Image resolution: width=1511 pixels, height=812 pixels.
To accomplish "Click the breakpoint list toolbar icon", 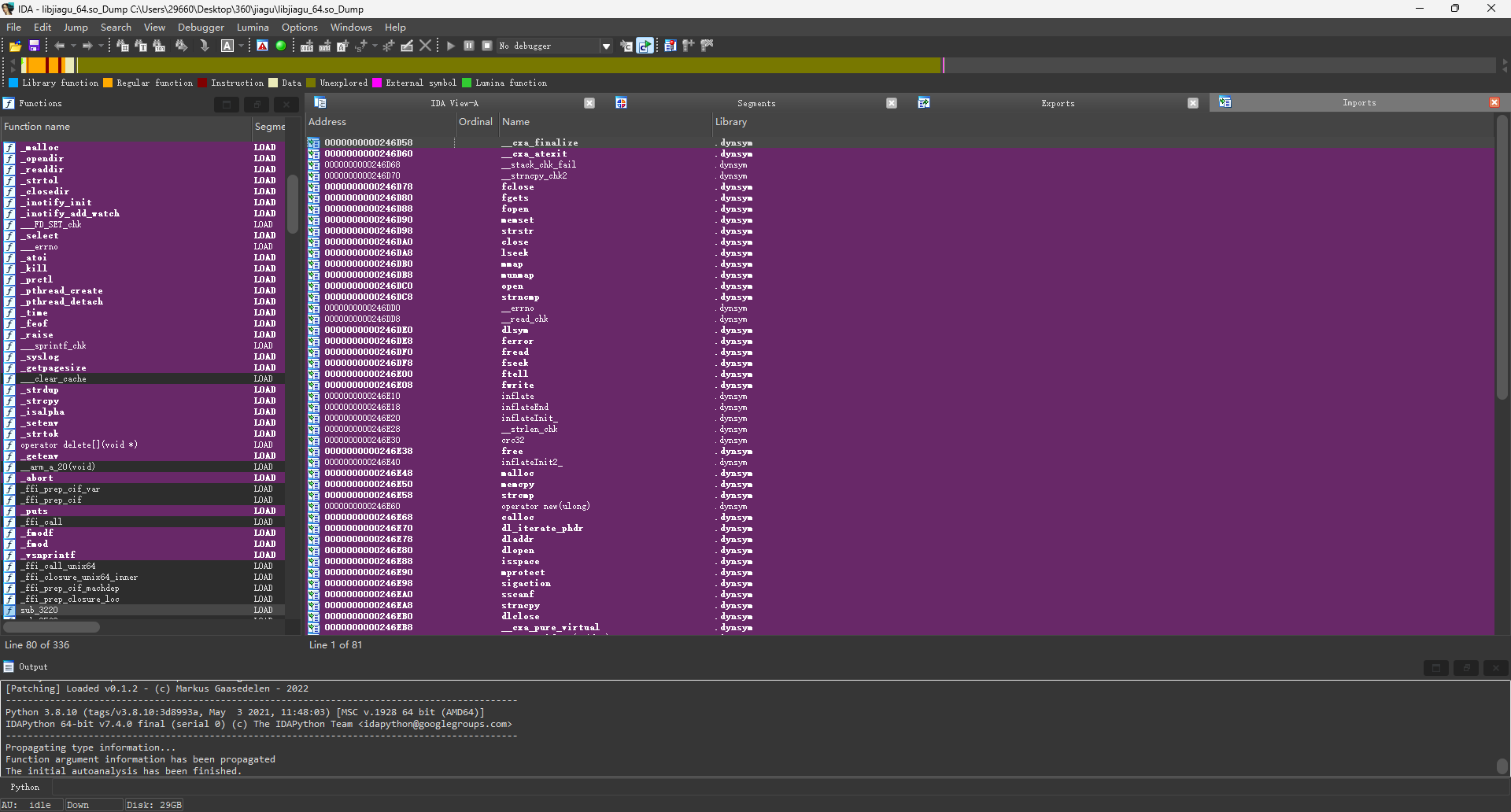I will click(x=671, y=46).
